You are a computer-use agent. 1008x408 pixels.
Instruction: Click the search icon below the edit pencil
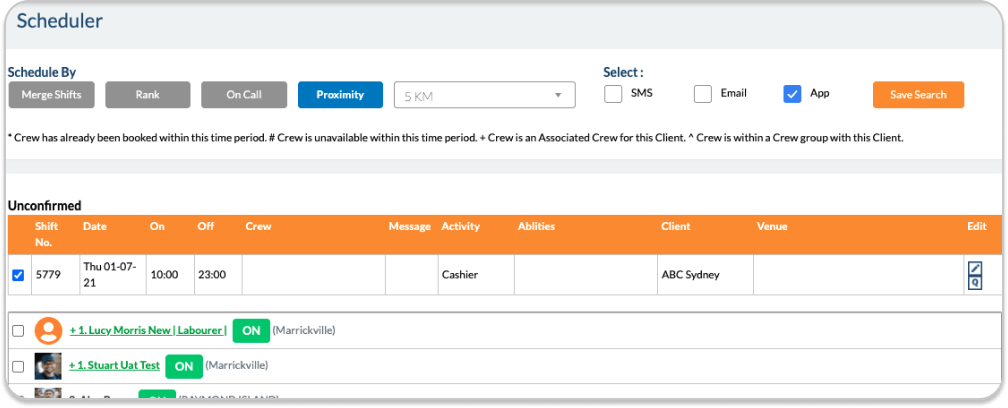tap(975, 283)
